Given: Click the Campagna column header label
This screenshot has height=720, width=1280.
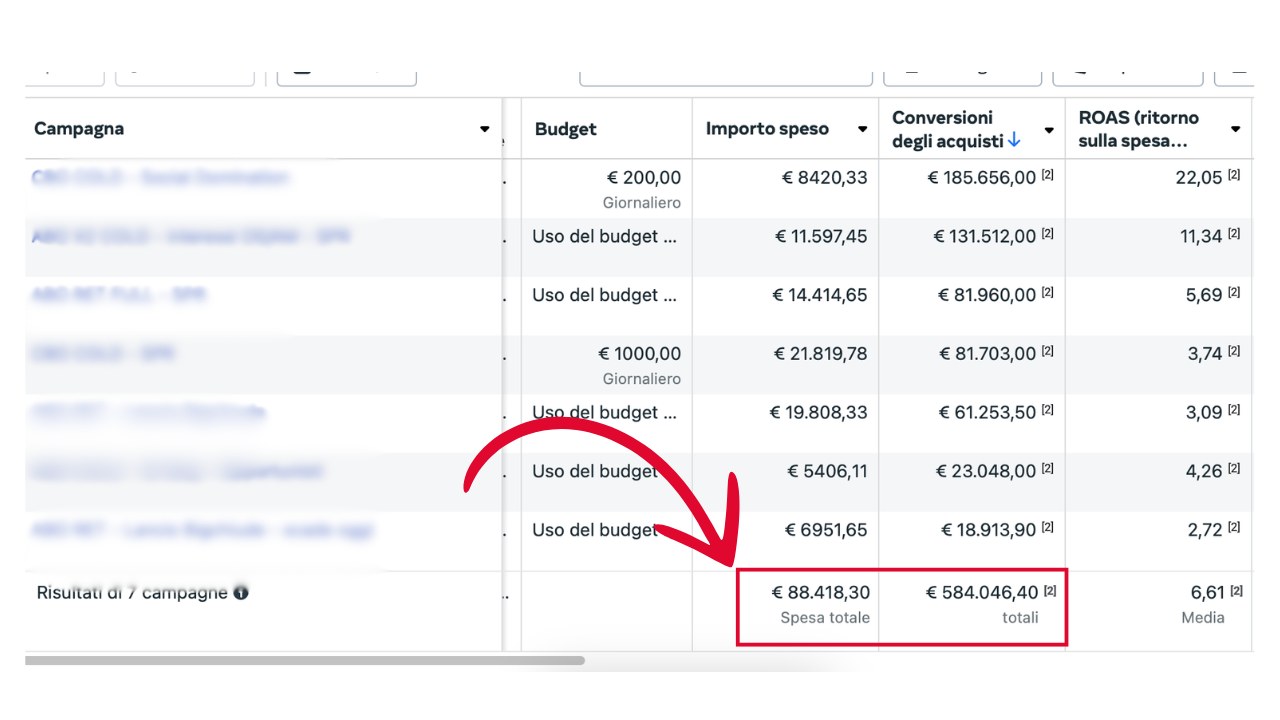Looking at the screenshot, I should tap(79, 129).
